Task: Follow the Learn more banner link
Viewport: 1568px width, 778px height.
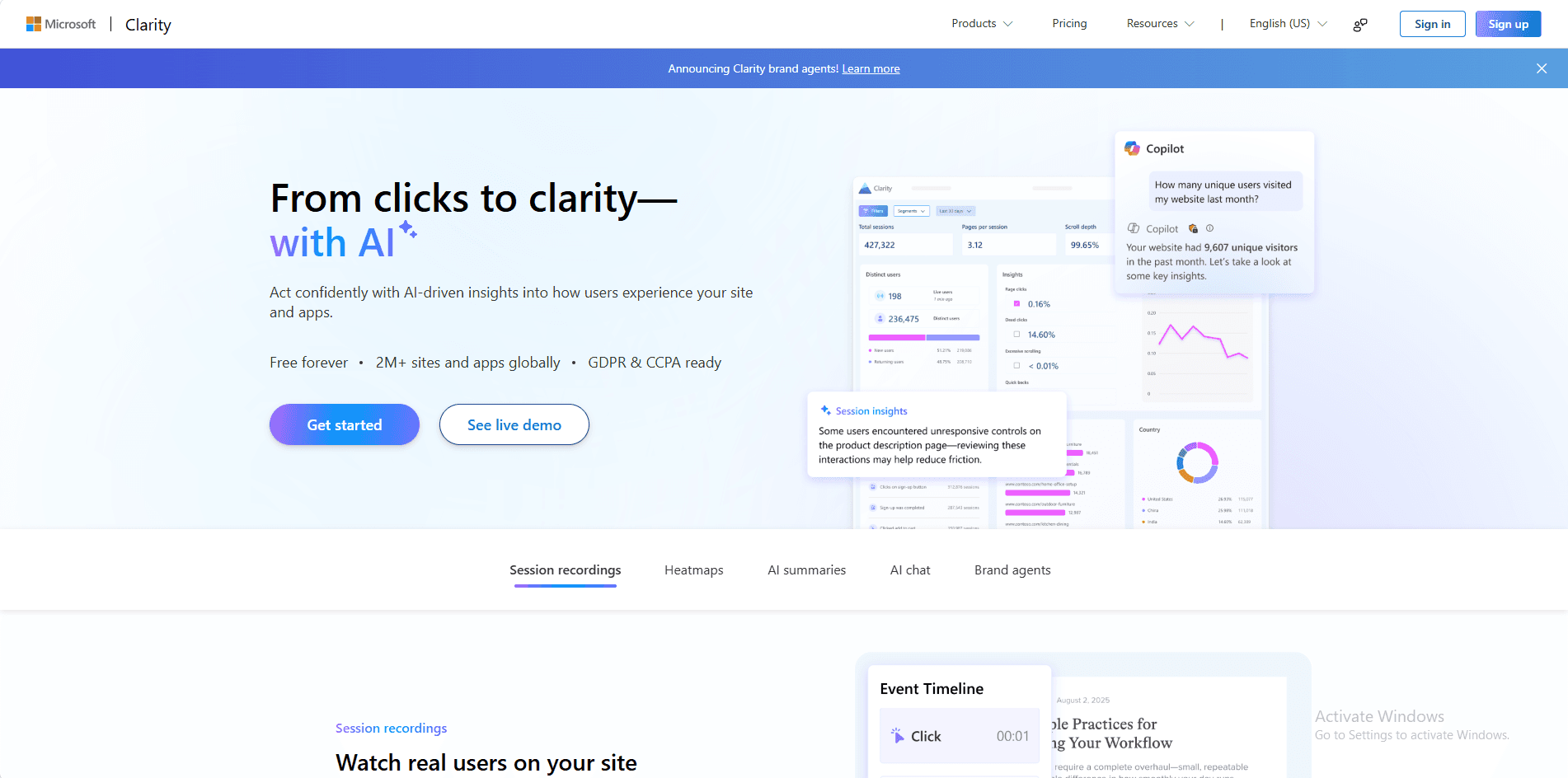Action: pyautogui.click(x=871, y=68)
